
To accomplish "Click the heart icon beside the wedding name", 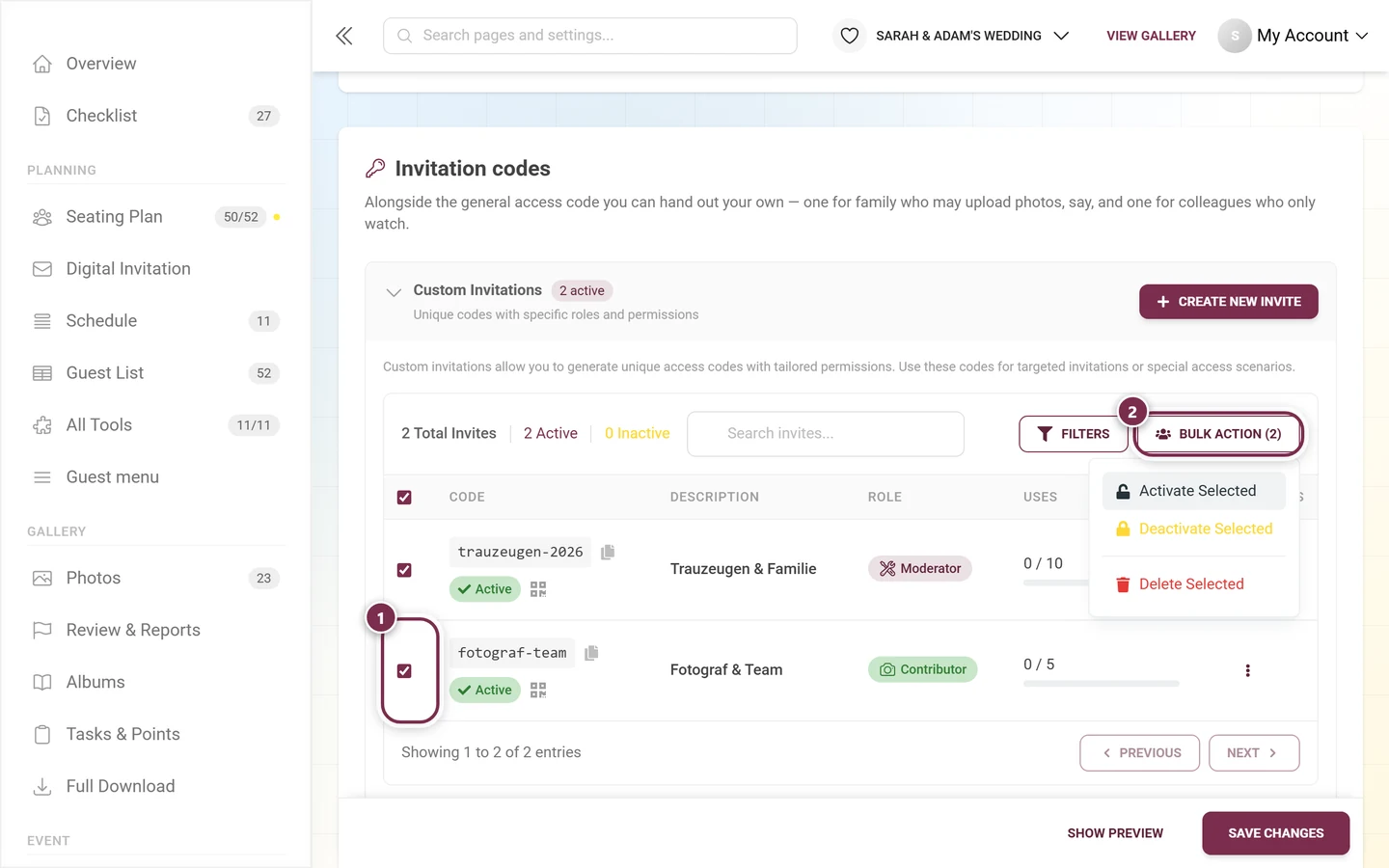I will (x=849, y=36).
